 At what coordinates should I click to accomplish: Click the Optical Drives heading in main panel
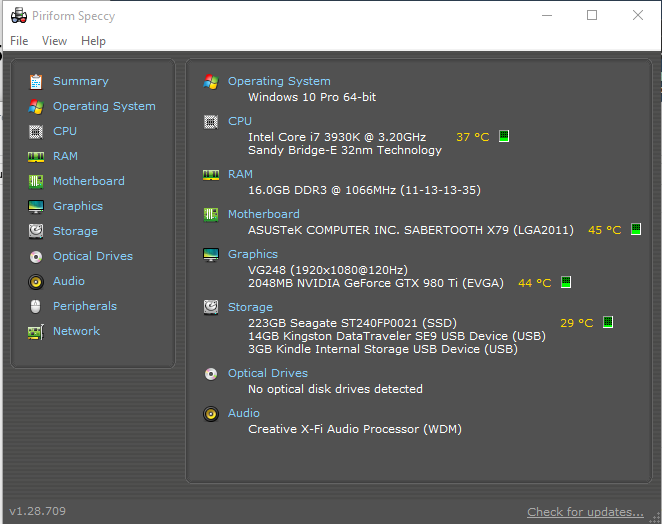(268, 373)
